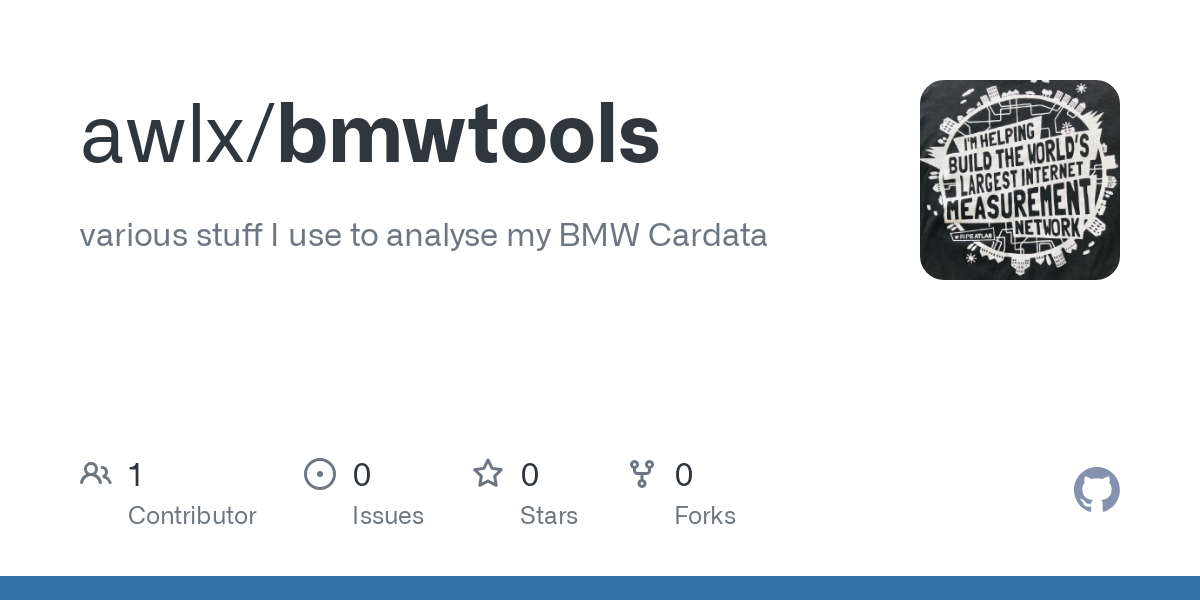Click the Stars label
This screenshot has width=1200, height=600.
click(549, 516)
